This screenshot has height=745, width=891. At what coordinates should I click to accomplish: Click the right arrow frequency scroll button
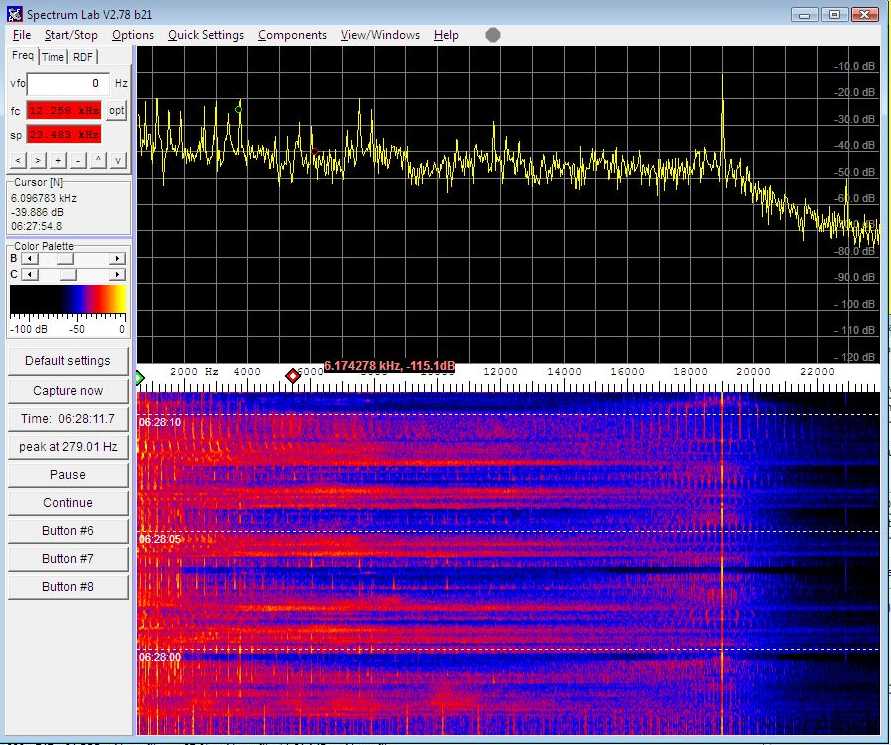coord(38,160)
